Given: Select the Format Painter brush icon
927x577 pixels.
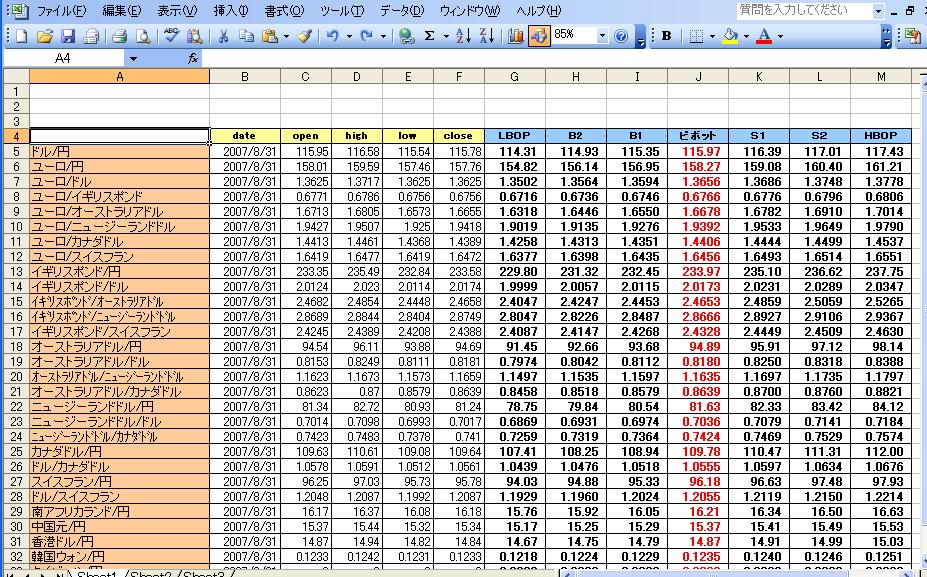Looking at the screenshot, I should click(305, 37).
